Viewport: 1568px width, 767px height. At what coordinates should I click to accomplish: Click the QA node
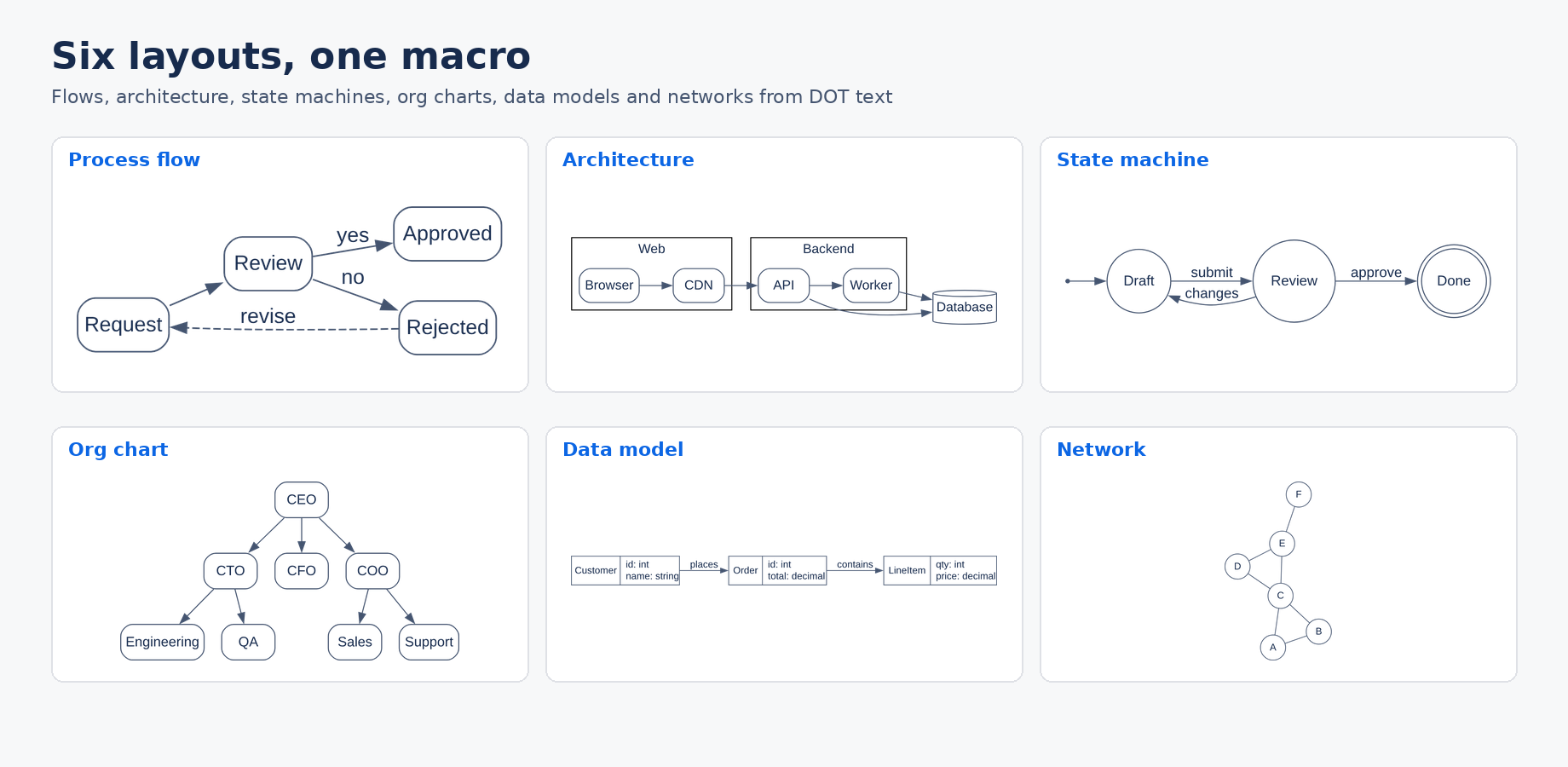[x=248, y=642]
